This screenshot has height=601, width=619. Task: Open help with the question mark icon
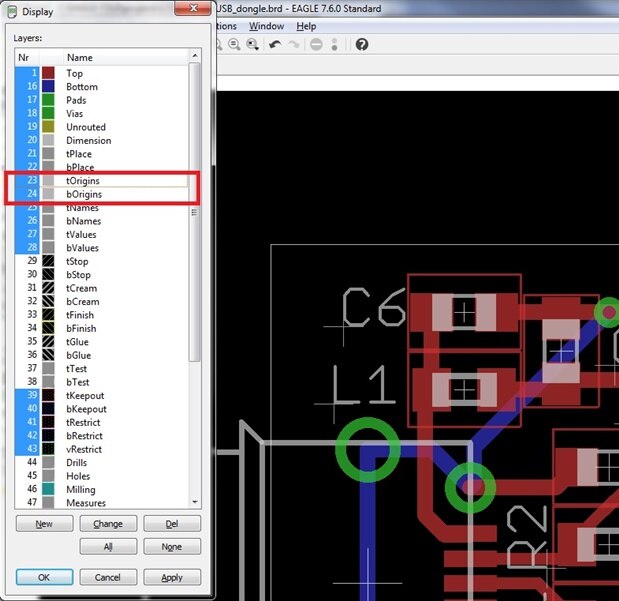pyautogui.click(x=362, y=45)
